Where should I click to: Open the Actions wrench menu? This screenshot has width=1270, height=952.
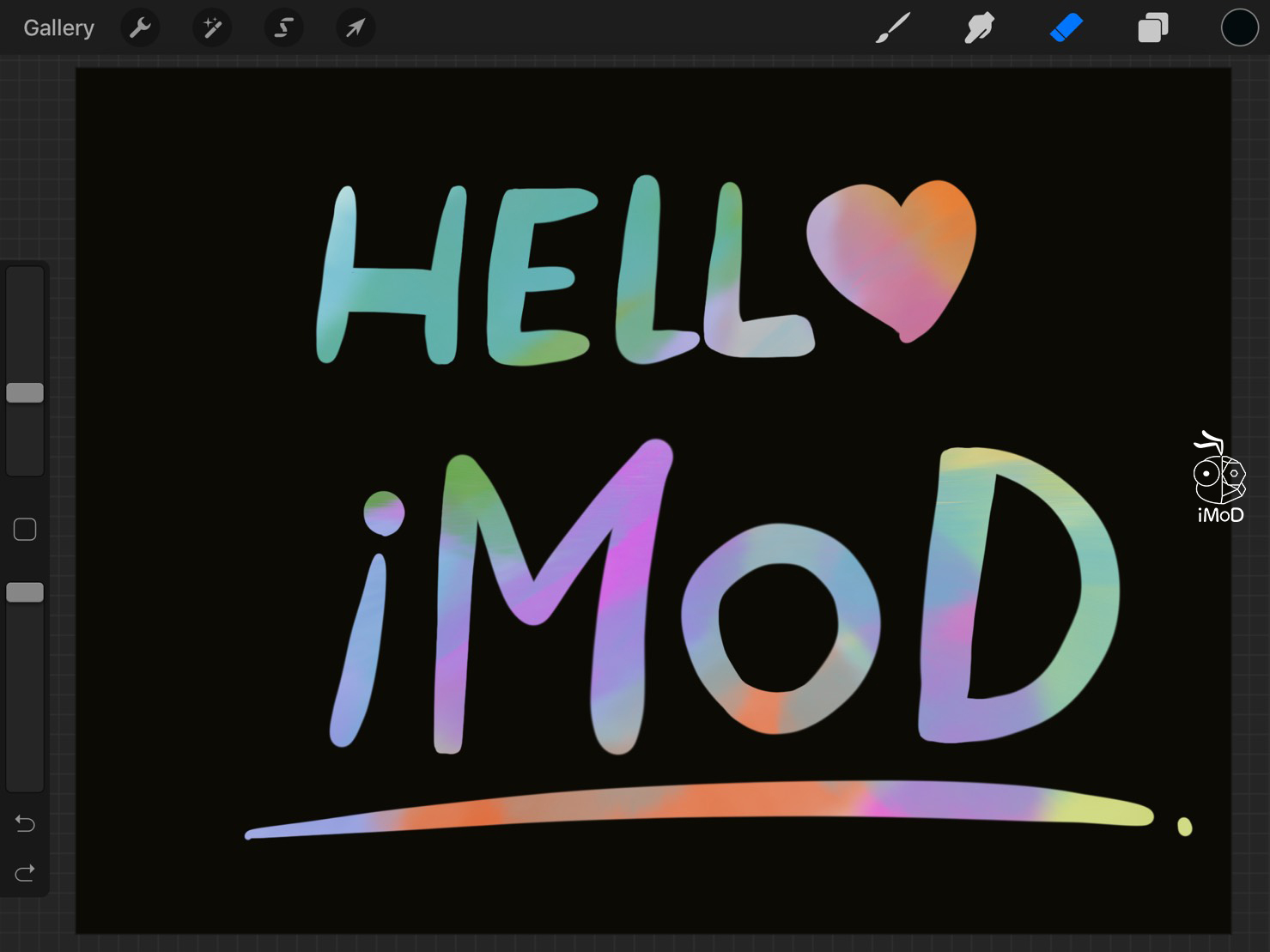(140, 28)
